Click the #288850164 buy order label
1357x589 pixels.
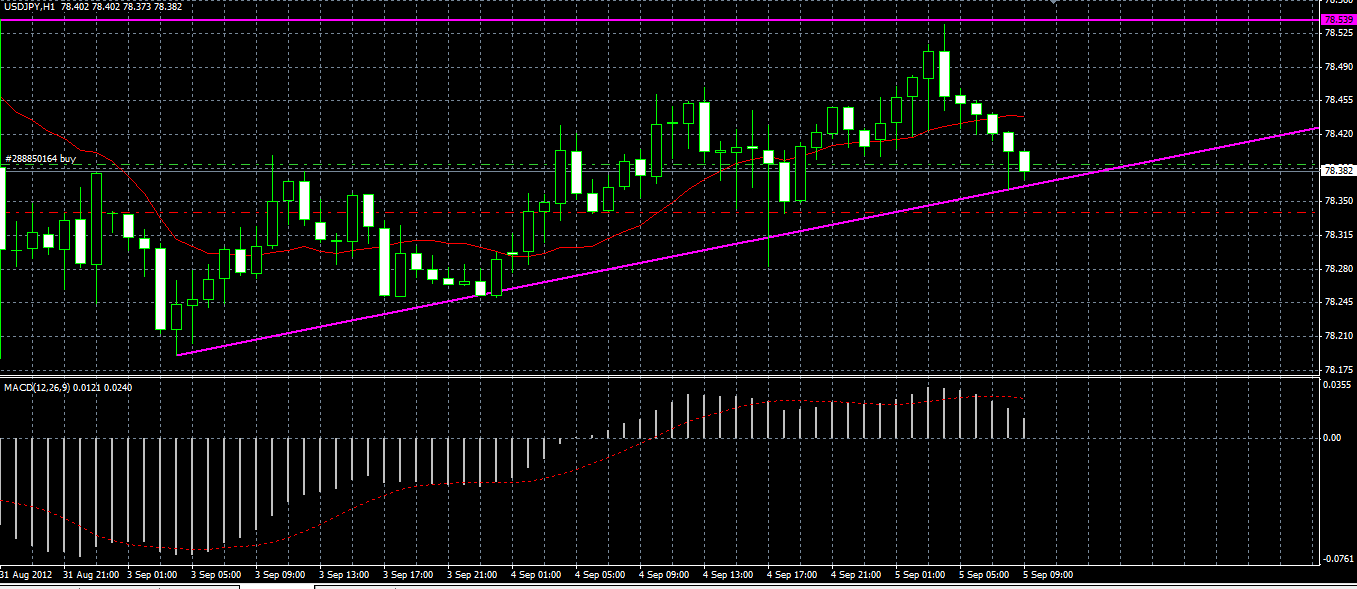click(x=40, y=158)
